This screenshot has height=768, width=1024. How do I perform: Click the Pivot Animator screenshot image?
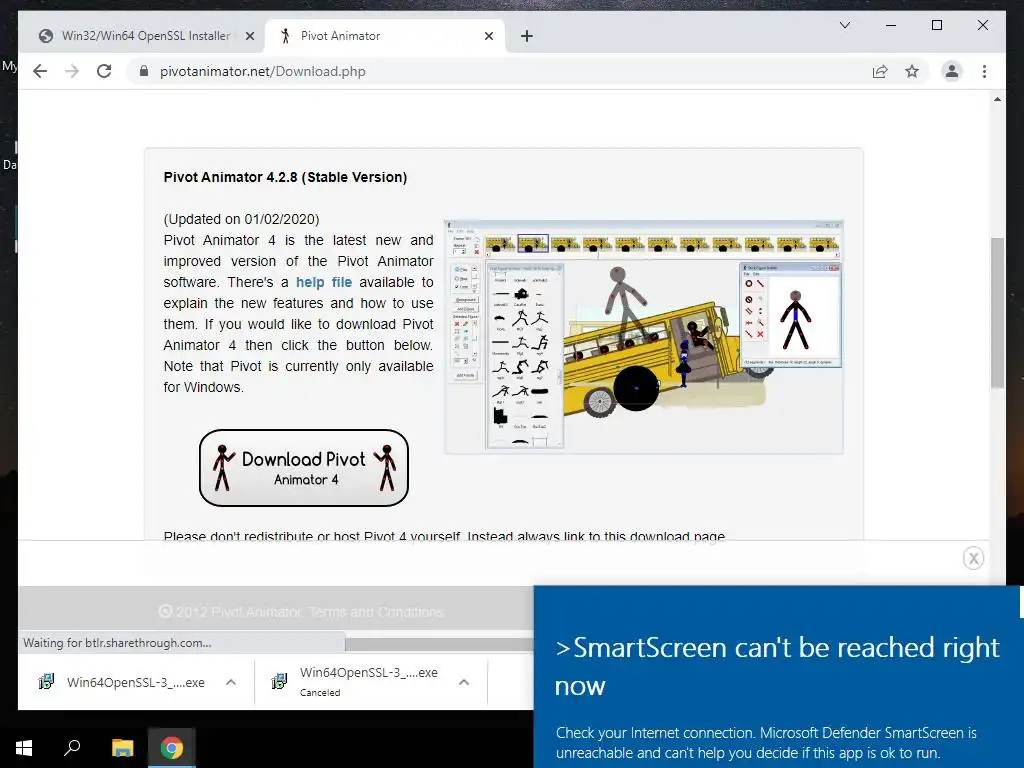pos(644,337)
